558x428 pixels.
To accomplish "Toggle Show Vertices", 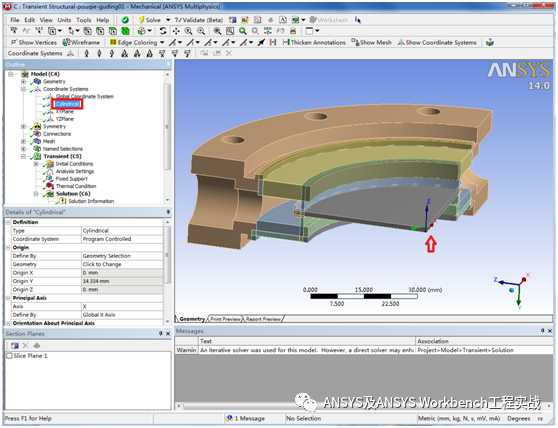I will 33,42.
